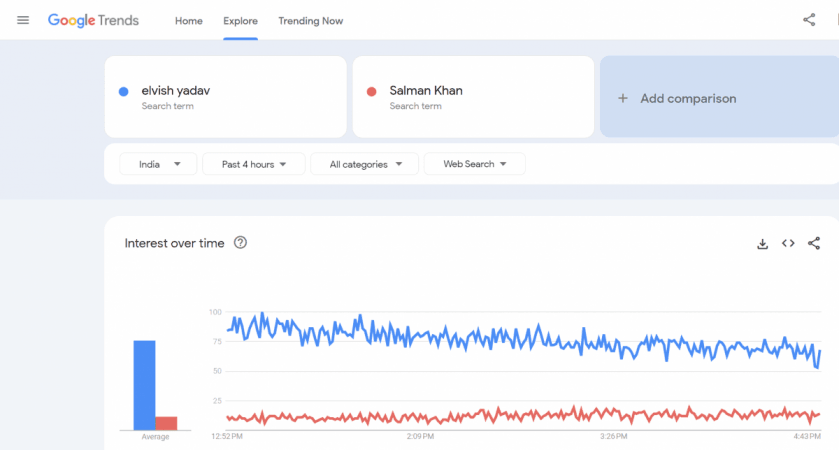Go to the Home tab

(189, 21)
